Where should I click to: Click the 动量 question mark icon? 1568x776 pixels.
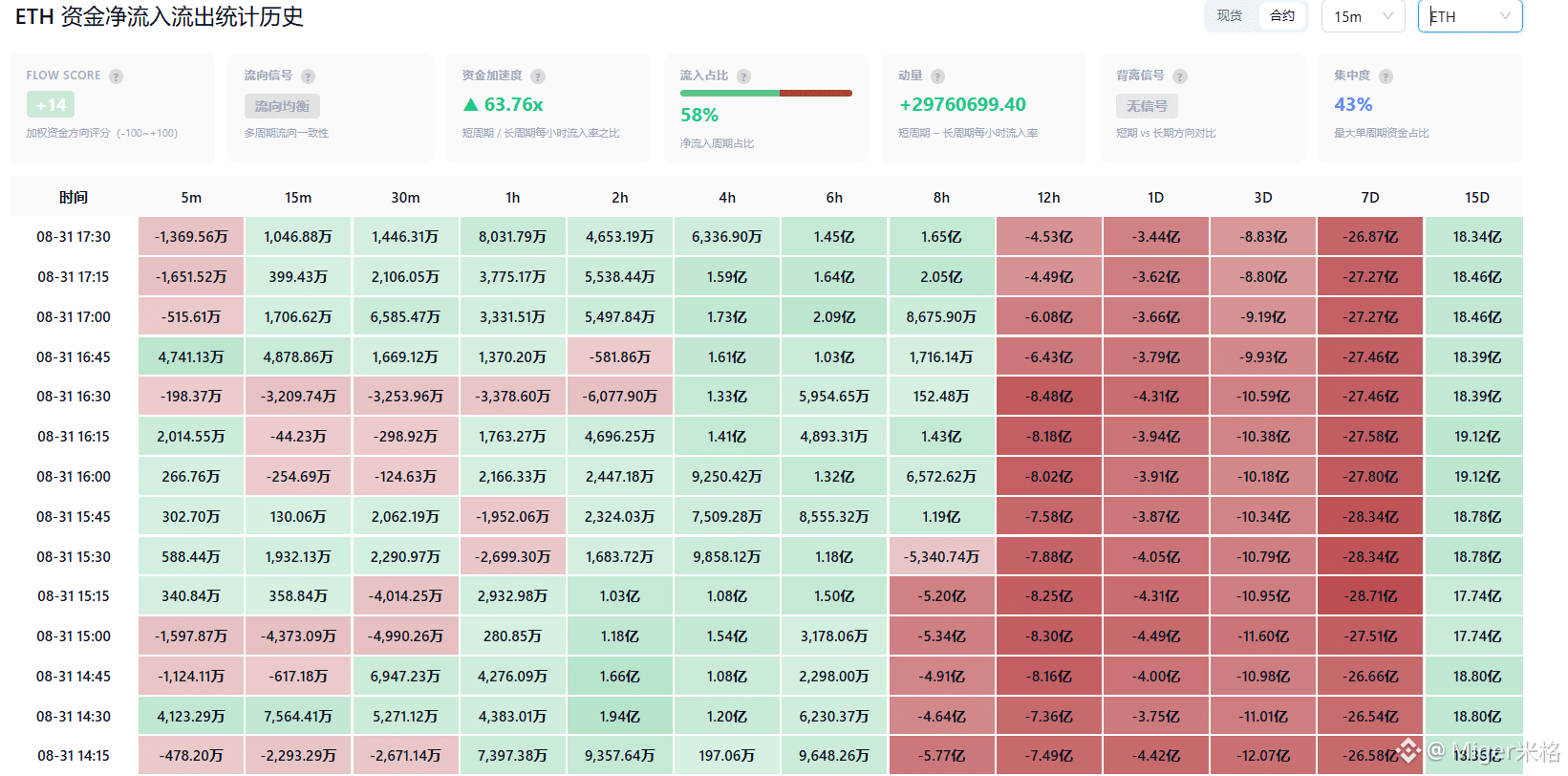(x=937, y=76)
